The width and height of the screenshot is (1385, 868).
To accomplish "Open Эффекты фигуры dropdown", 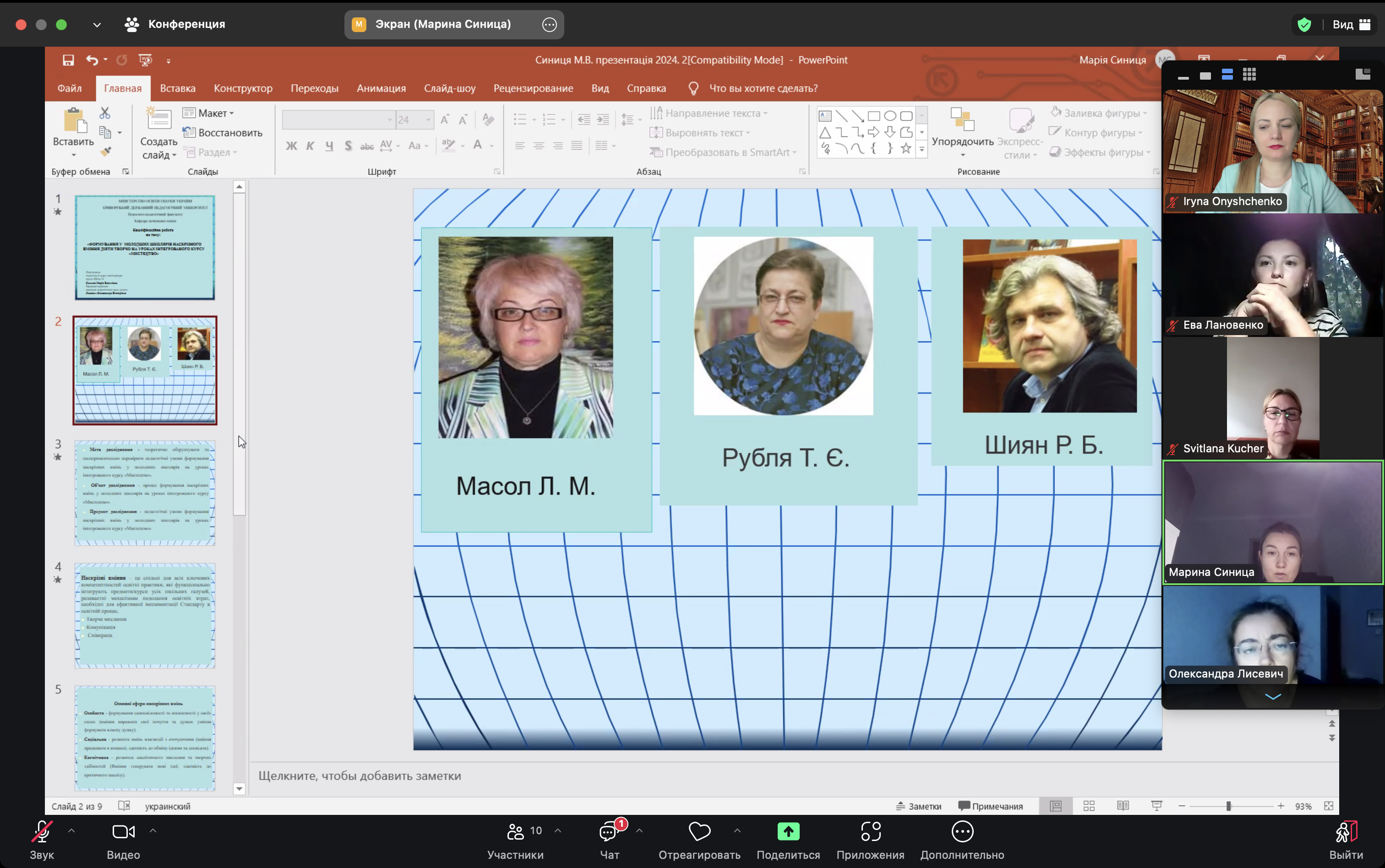I will (1100, 152).
